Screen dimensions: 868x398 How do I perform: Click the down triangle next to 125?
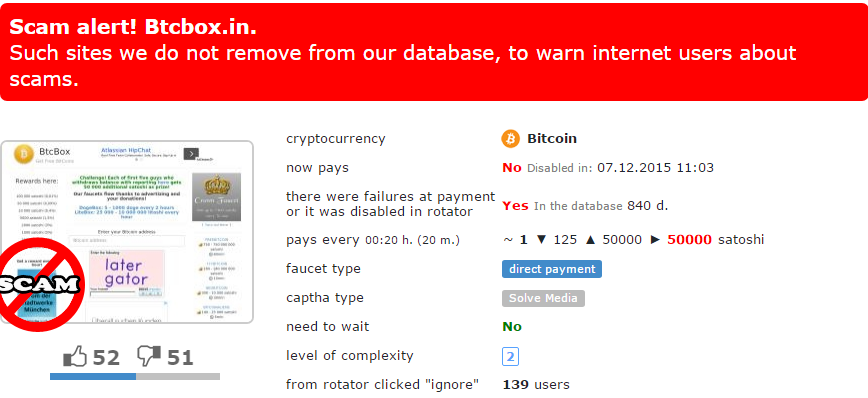point(541,240)
